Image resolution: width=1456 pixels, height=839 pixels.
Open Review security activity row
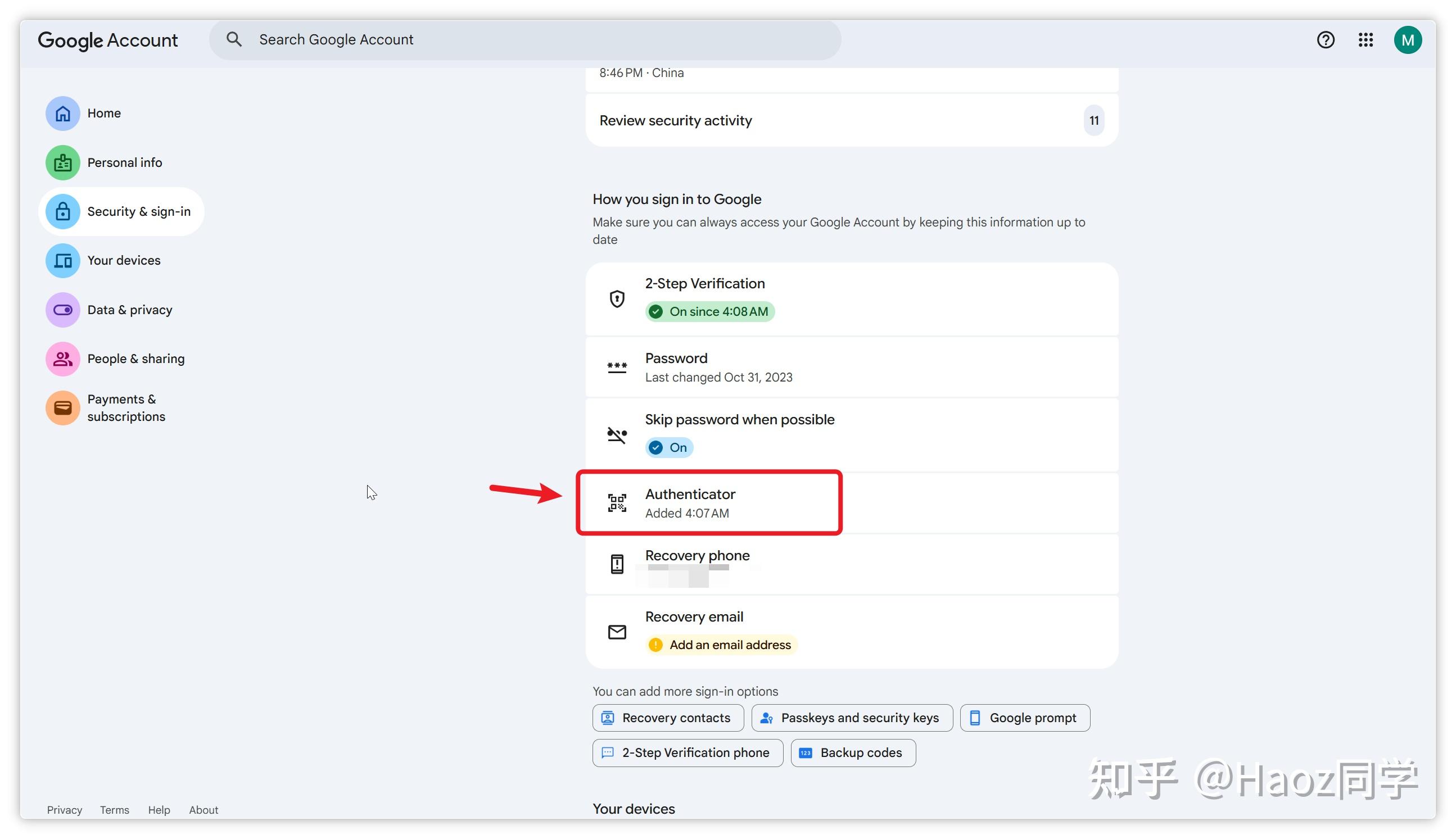[x=851, y=120]
